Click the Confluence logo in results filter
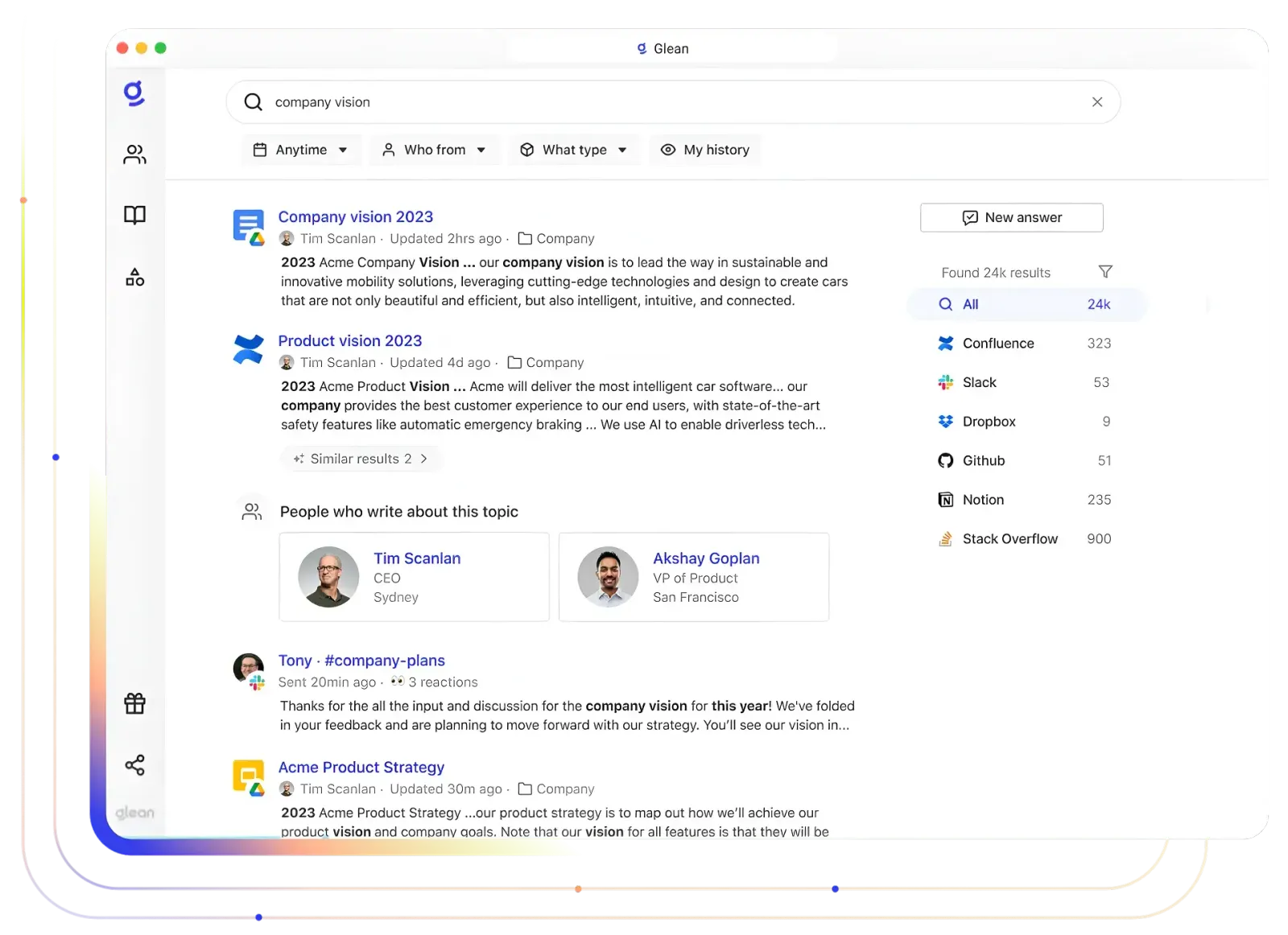 (945, 344)
